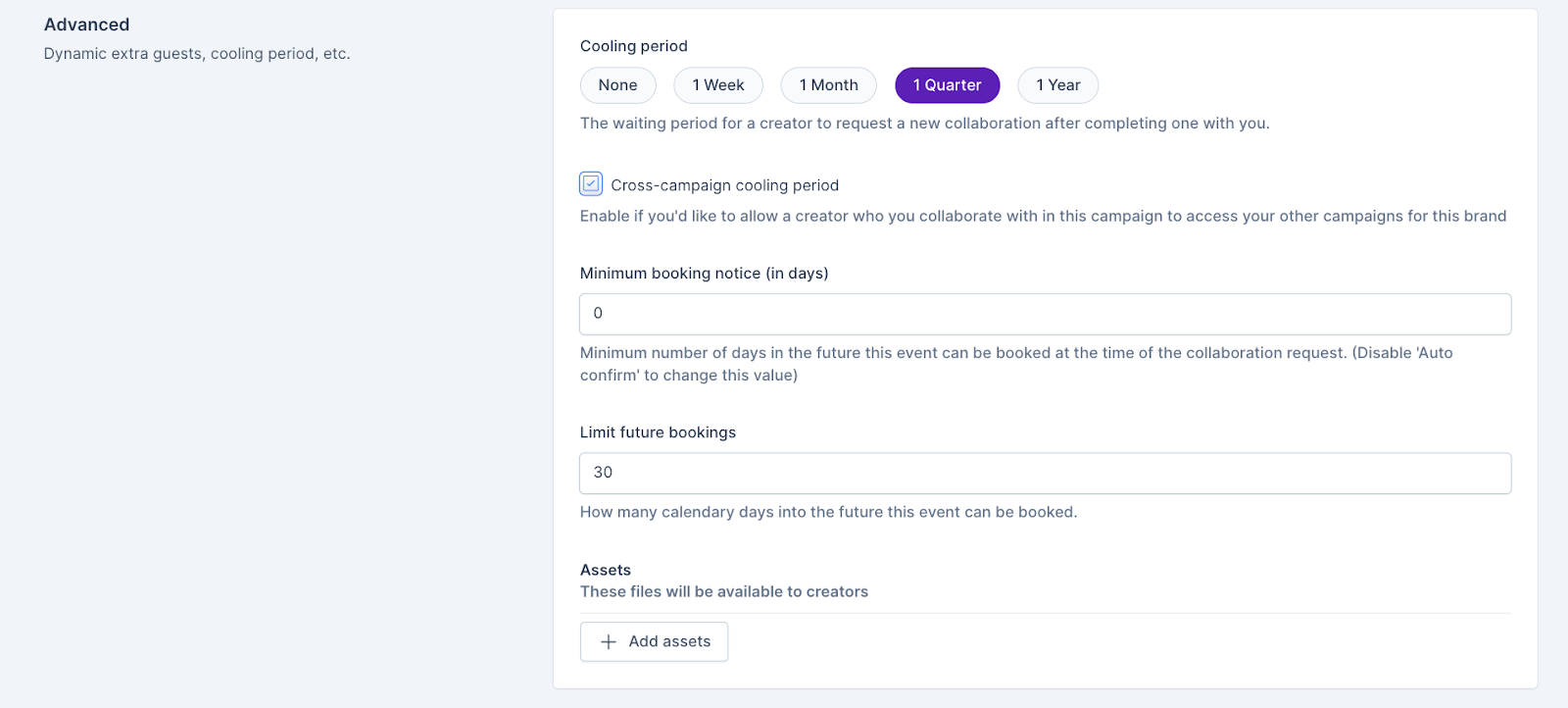Viewport: 1568px width, 708px height.
Task: Click the Advanced section heading
Action: pos(86,25)
